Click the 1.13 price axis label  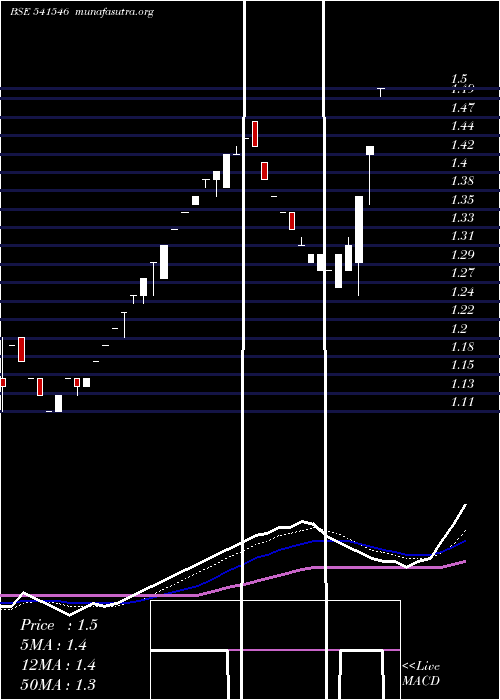click(x=463, y=383)
